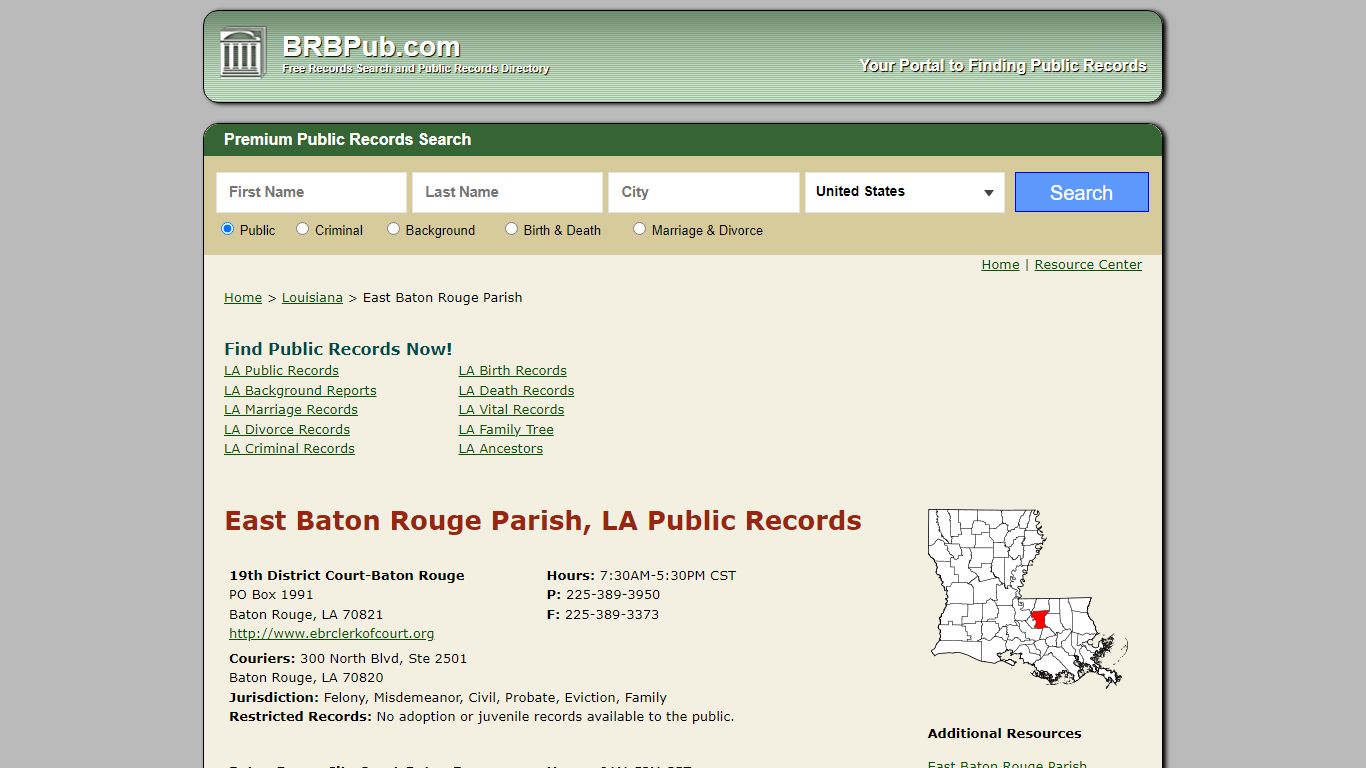The height and width of the screenshot is (768, 1366).
Task: Select the Marriage & Divorce radio button
Action: (x=639, y=229)
